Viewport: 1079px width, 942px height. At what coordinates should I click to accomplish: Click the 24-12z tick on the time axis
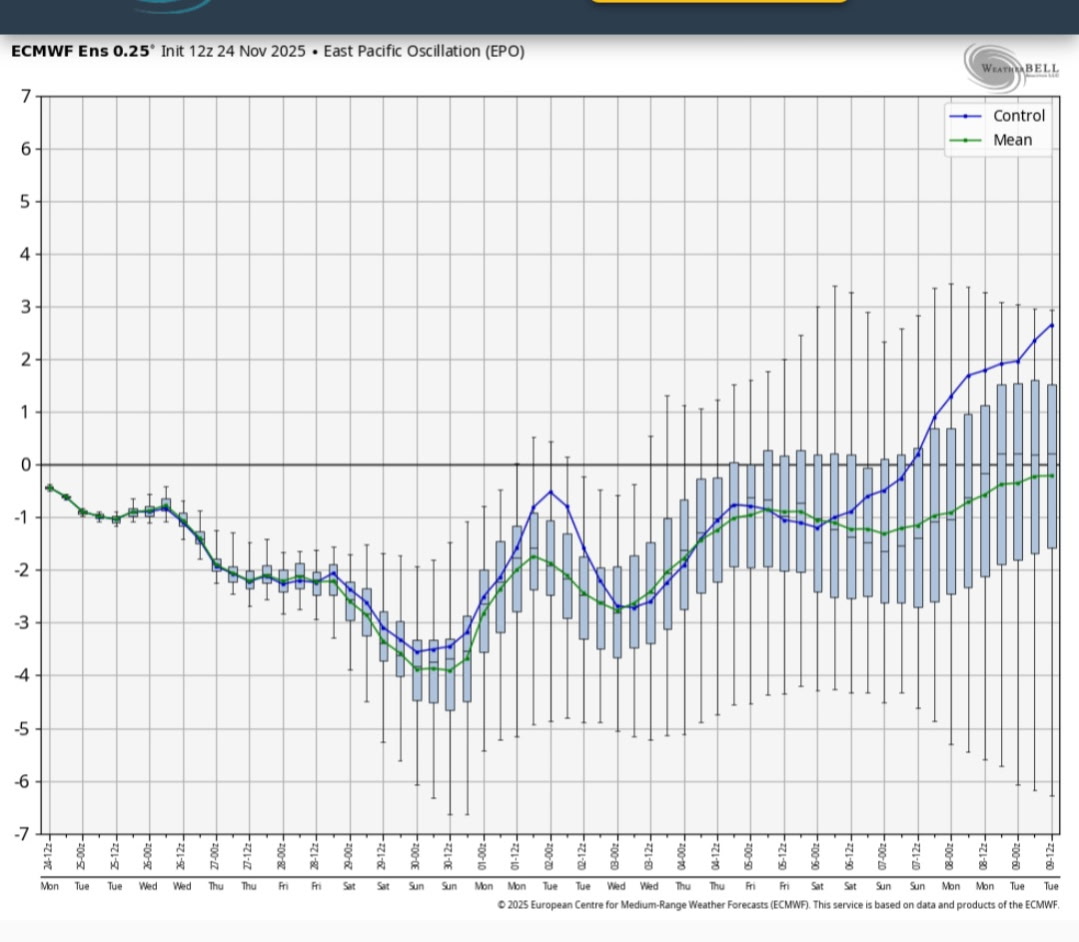click(x=49, y=856)
